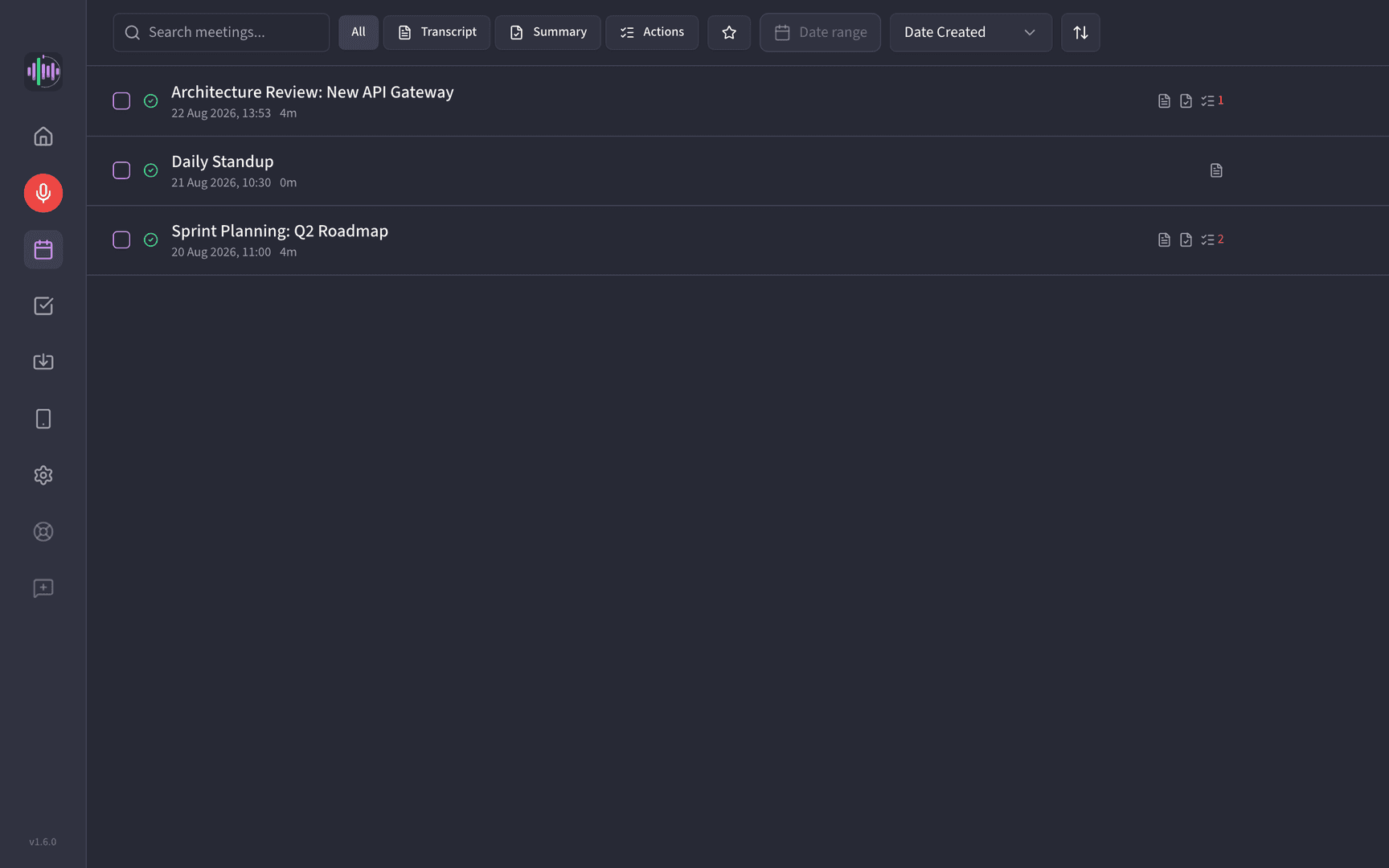
Task: Click the completed status icon for Daily Standup
Action: coord(150,170)
